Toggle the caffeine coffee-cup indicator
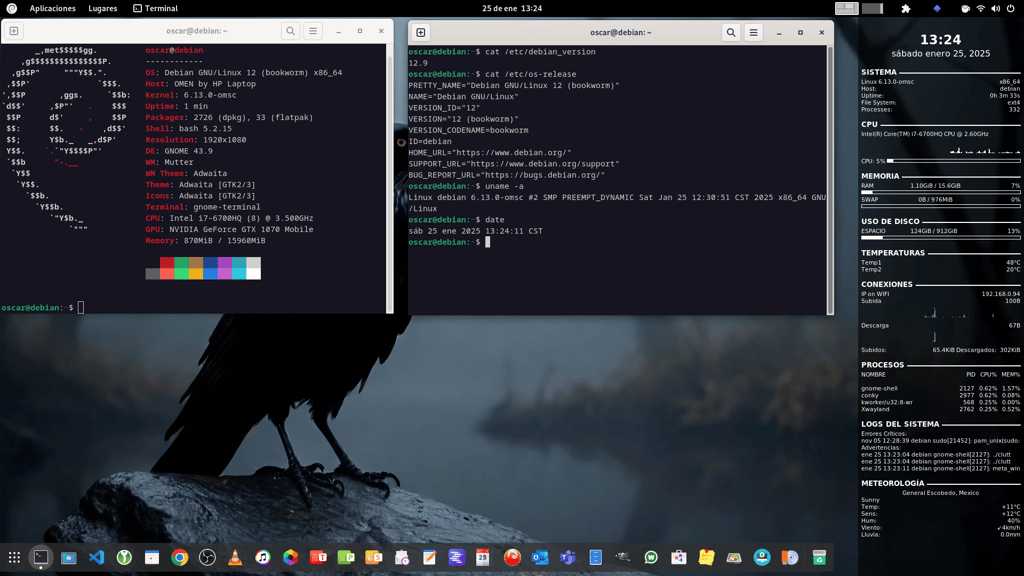This screenshot has height=576, width=1024. (965, 8)
